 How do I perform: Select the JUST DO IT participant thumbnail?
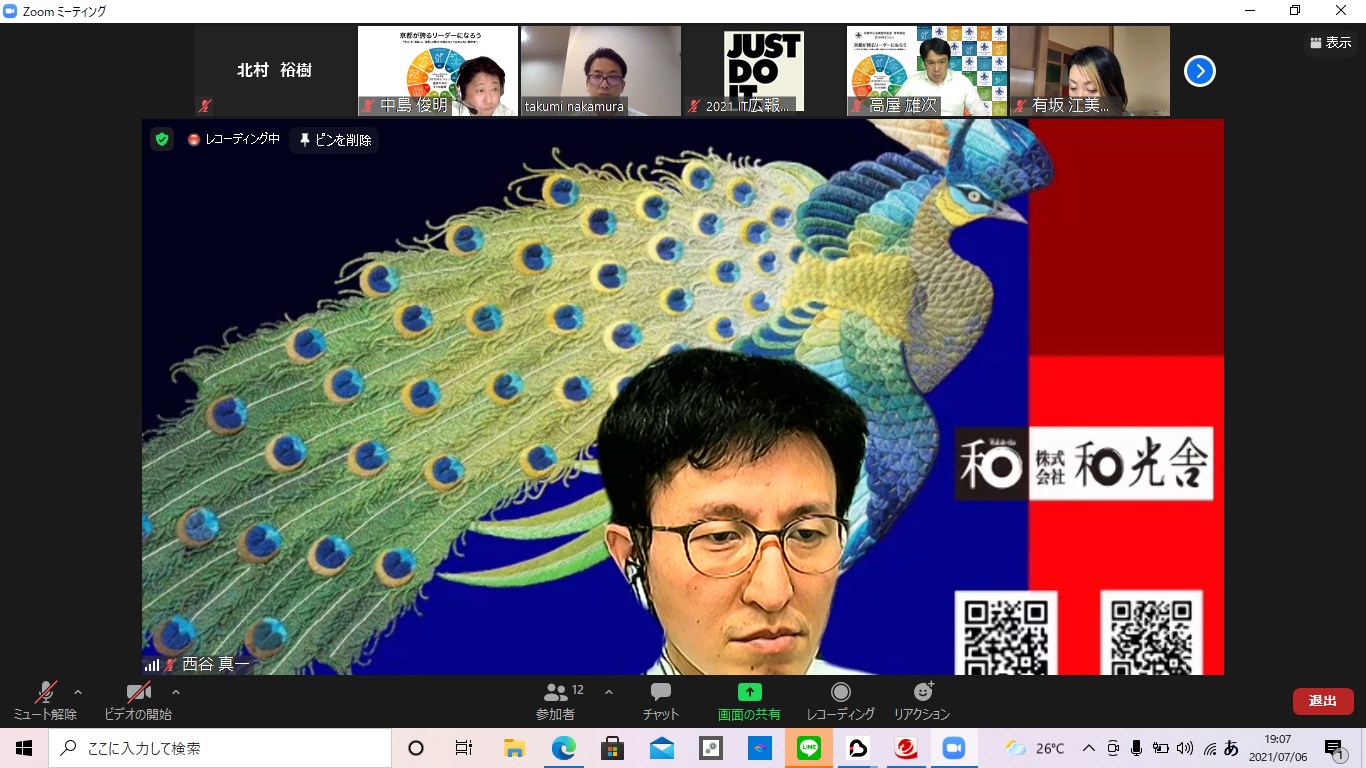[764, 71]
